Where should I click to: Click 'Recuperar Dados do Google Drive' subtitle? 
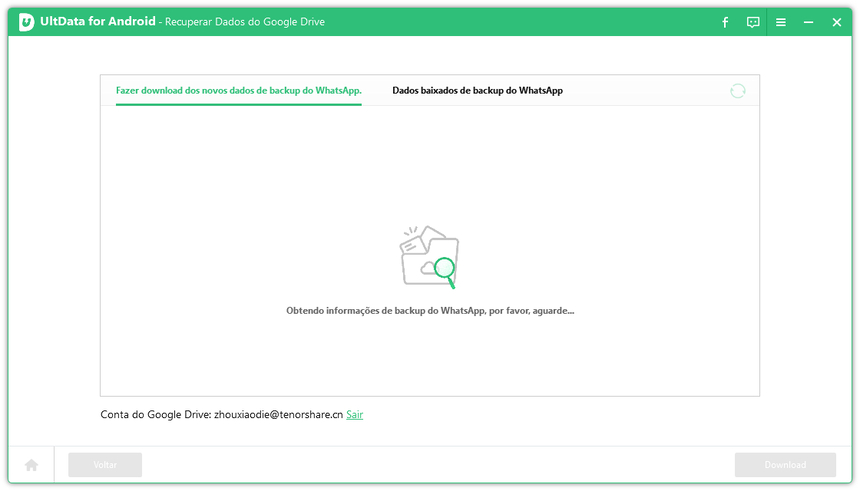[244, 22]
